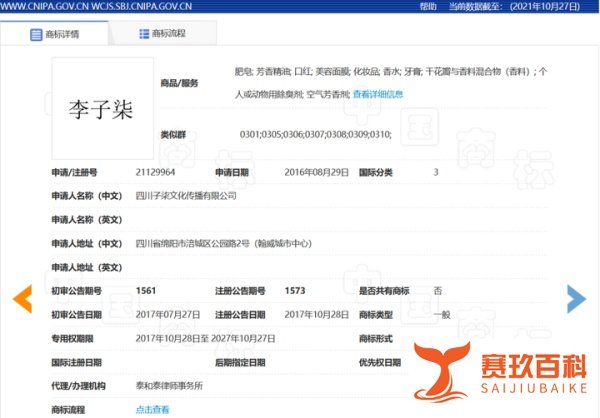Click the 商标流程 list icon
The height and width of the screenshot is (418, 600).
pos(144,34)
